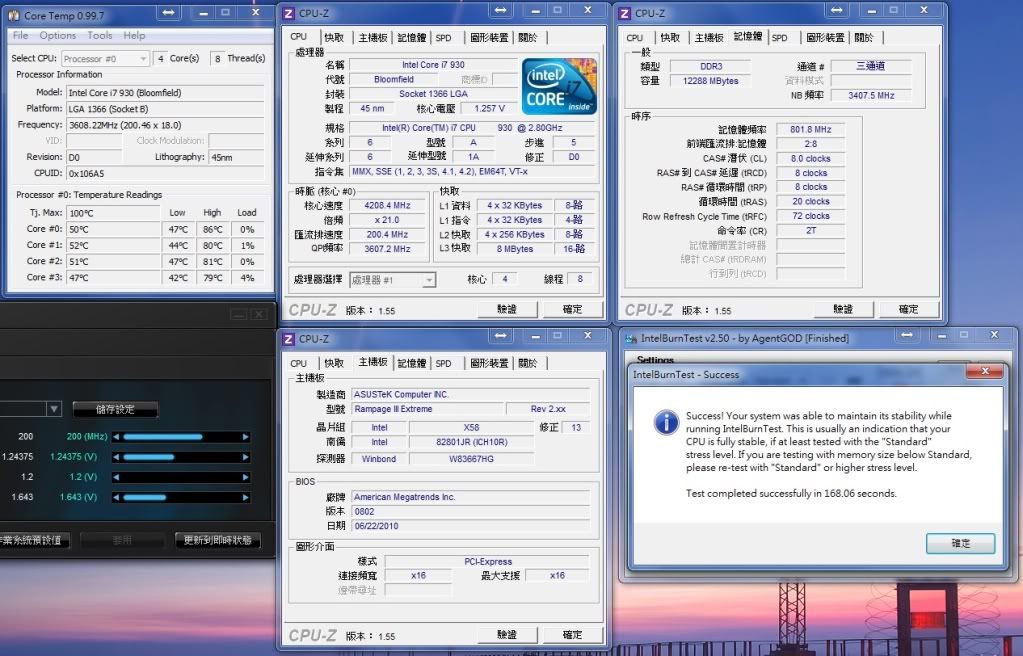The image size is (1023, 656).
Task: Increase the 200 (MHz) slider with its right arrow
Action: (245, 437)
